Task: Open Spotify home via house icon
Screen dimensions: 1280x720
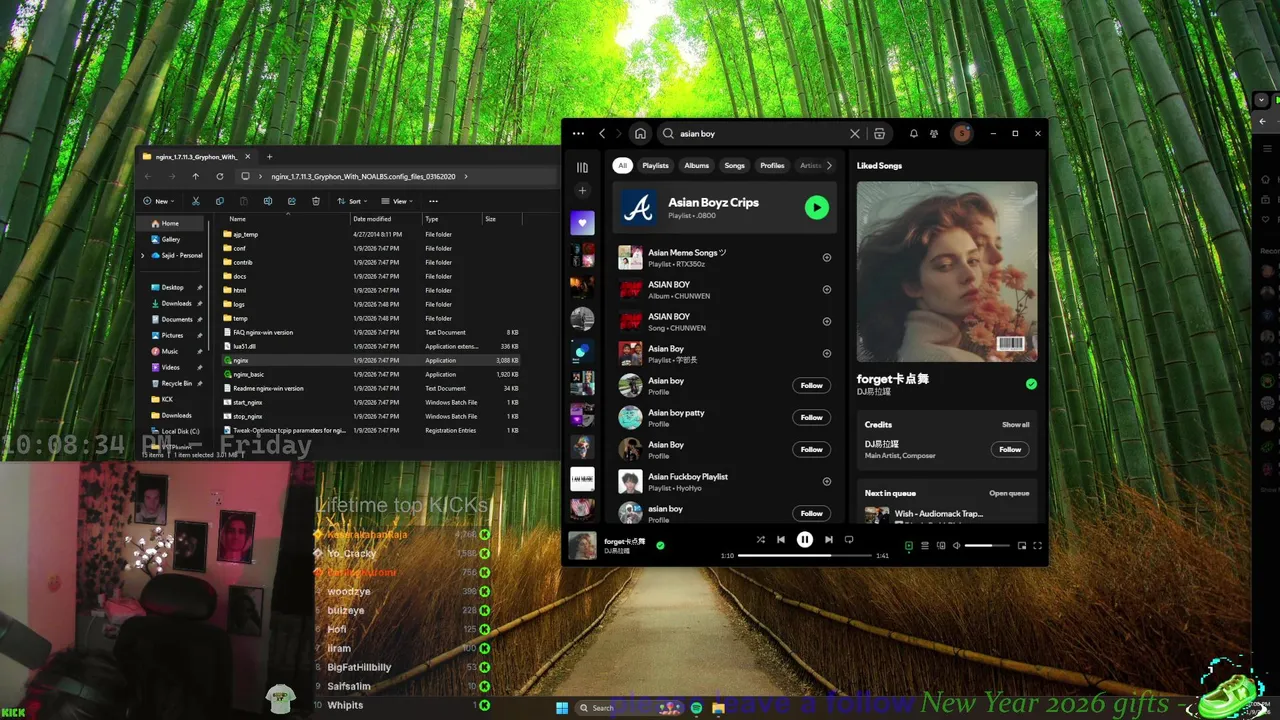Action: [x=640, y=133]
